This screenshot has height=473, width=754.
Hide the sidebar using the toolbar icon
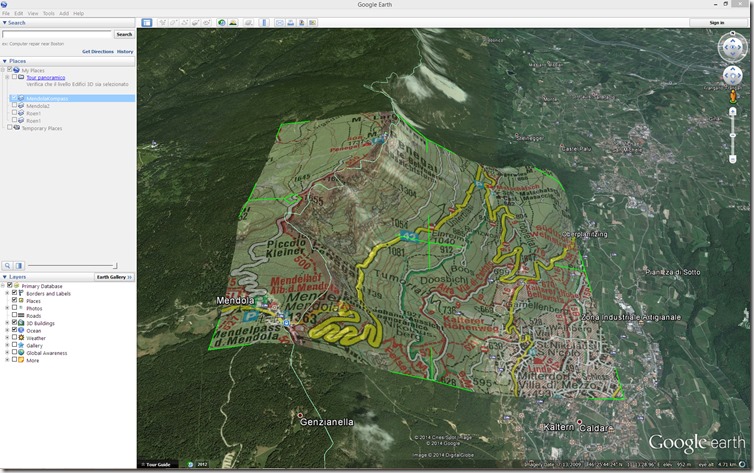(x=147, y=23)
